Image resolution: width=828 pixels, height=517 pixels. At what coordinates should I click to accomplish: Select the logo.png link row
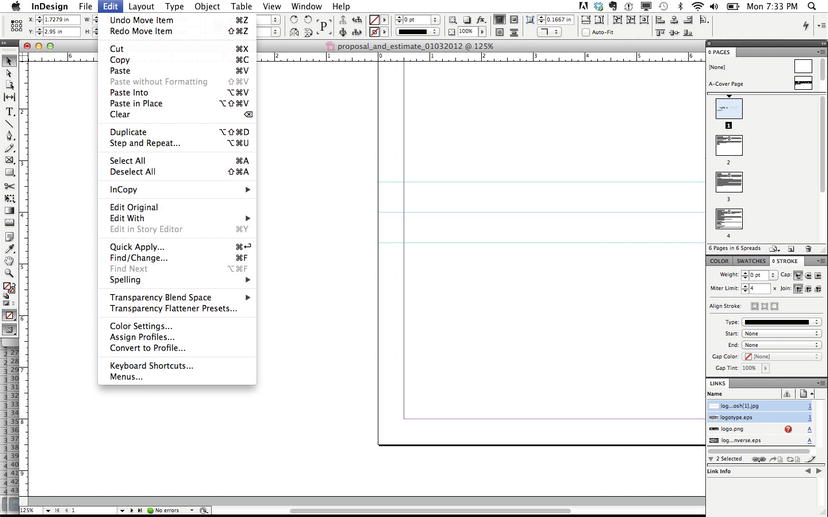tap(760, 429)
